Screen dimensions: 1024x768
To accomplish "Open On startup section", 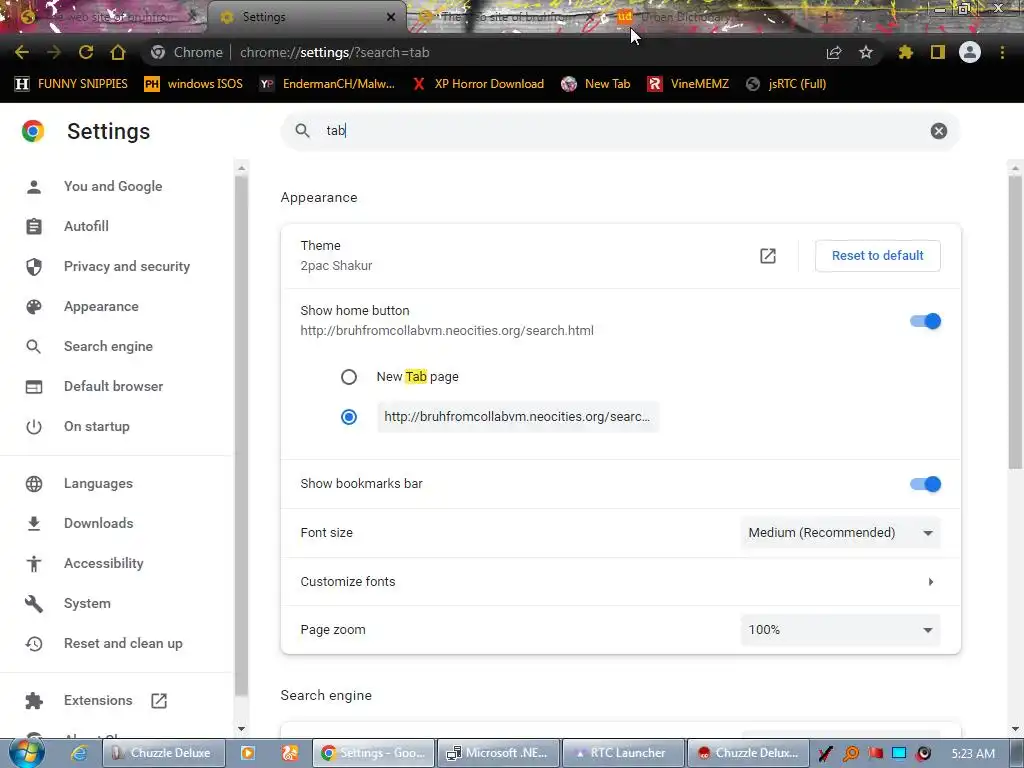I will click(97, 426).
